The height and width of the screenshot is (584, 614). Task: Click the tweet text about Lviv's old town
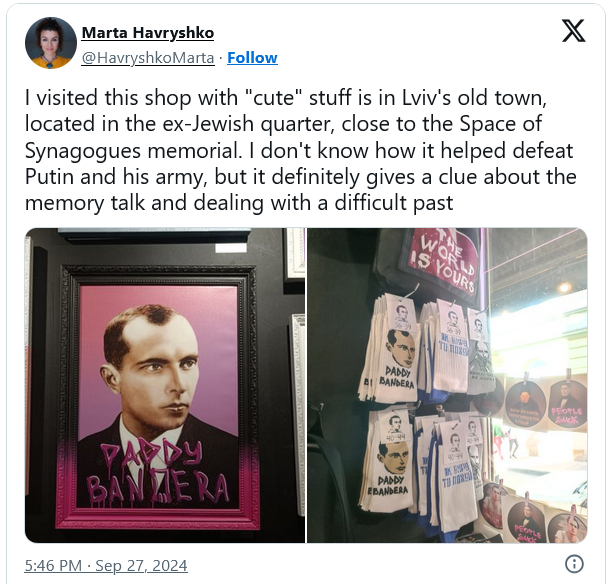tap(301, 150)
